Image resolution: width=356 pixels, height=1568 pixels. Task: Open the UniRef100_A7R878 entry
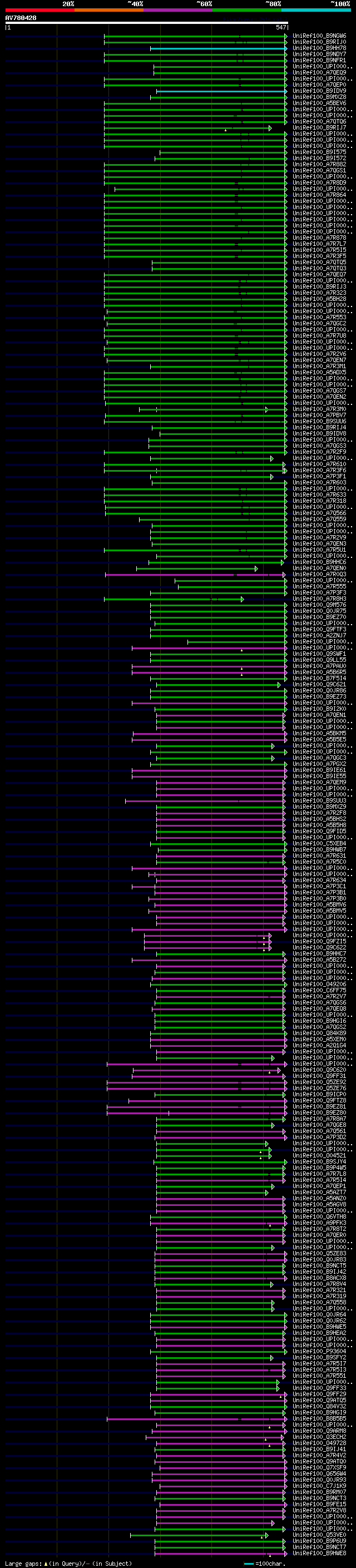(x=319, y=238)
